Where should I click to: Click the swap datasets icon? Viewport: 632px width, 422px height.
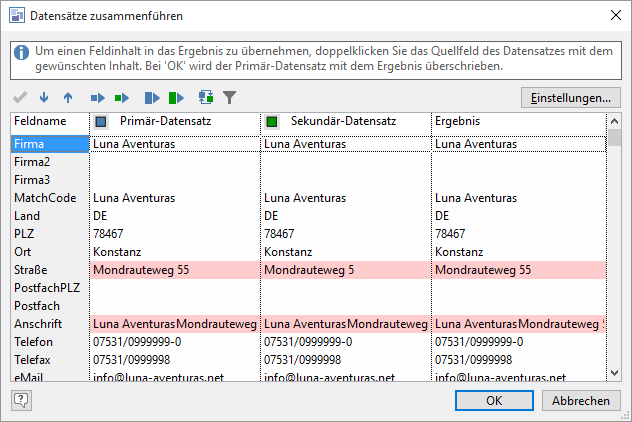tap(206, 98)
